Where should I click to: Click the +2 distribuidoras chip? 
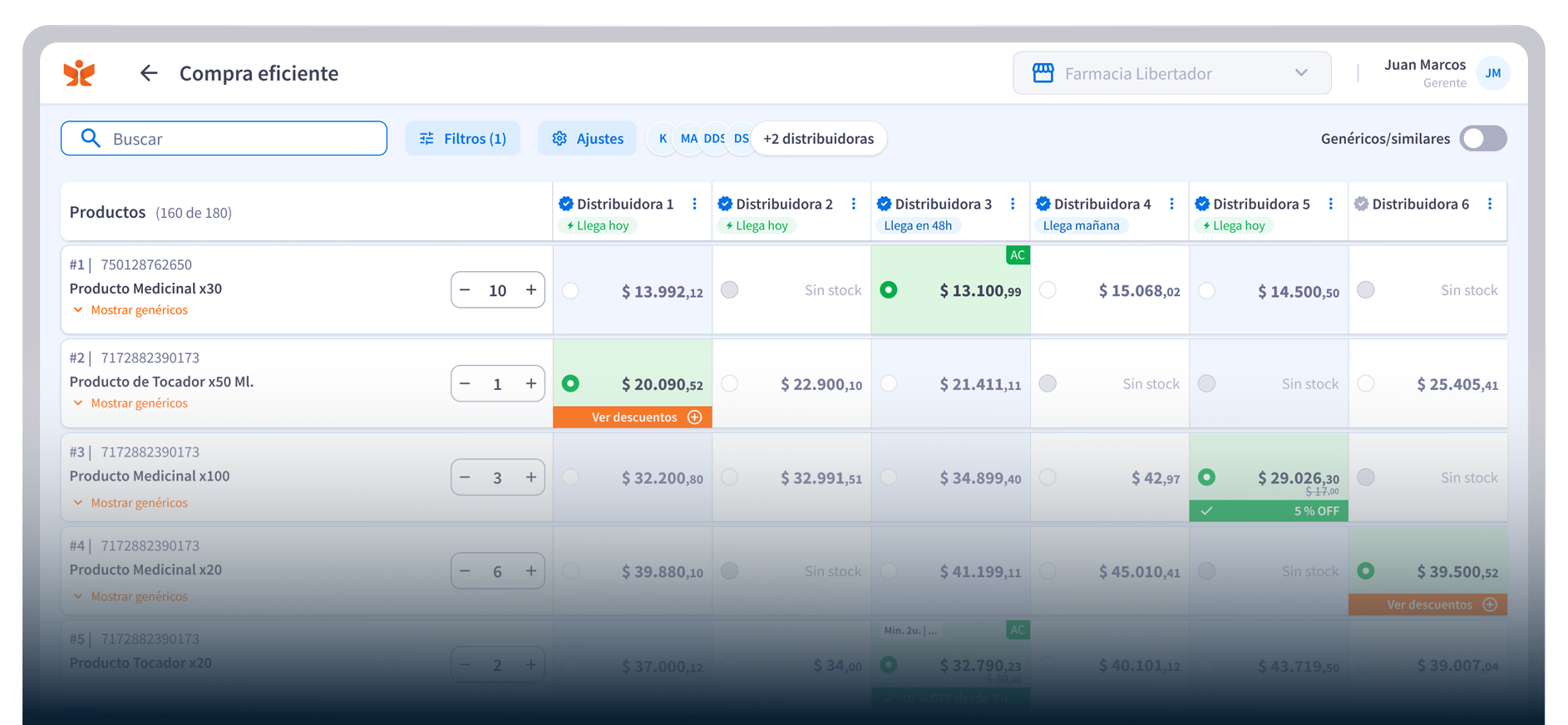(x=818, y=139)
